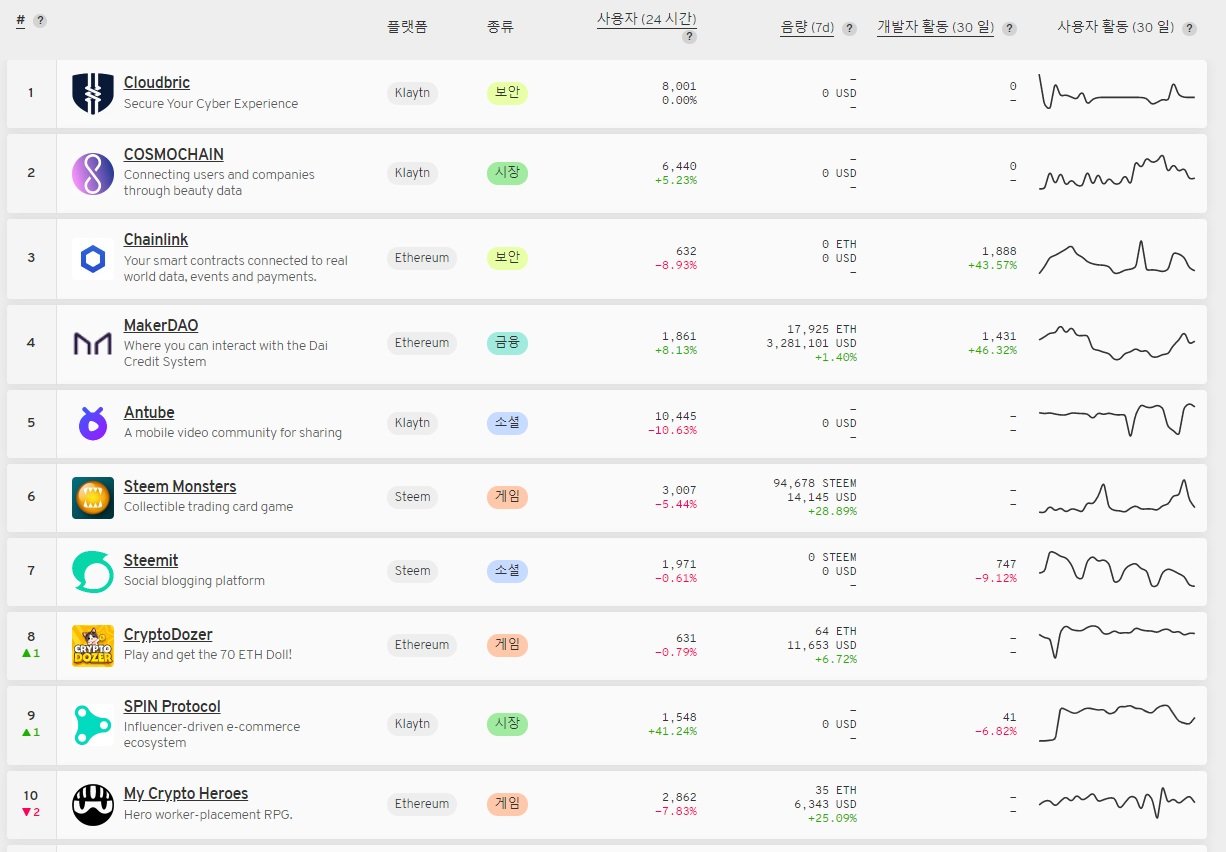Open the Steem Monsters title link

point(180,487)
